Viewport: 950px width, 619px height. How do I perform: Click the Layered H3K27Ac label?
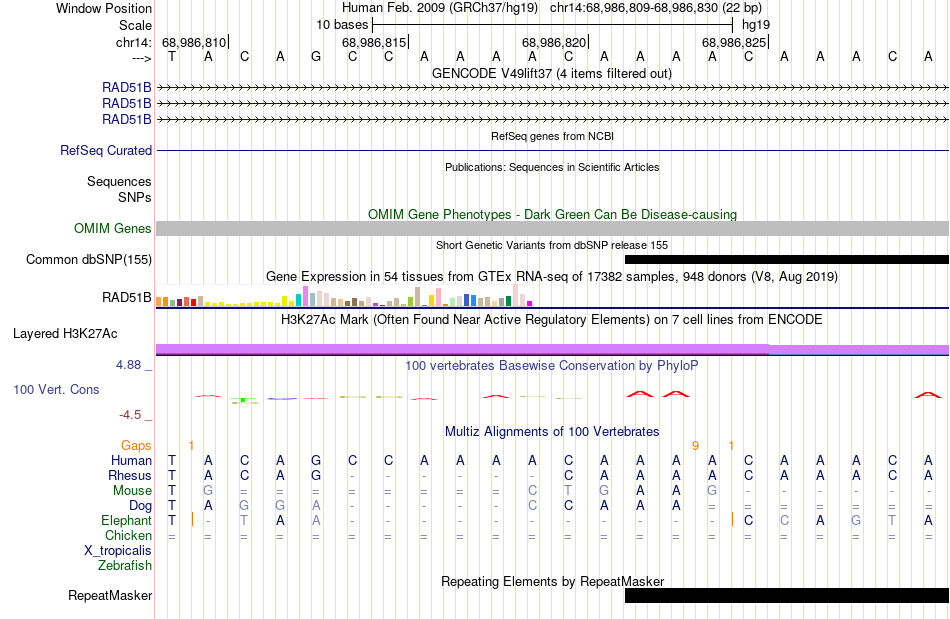tap(65, 334)
